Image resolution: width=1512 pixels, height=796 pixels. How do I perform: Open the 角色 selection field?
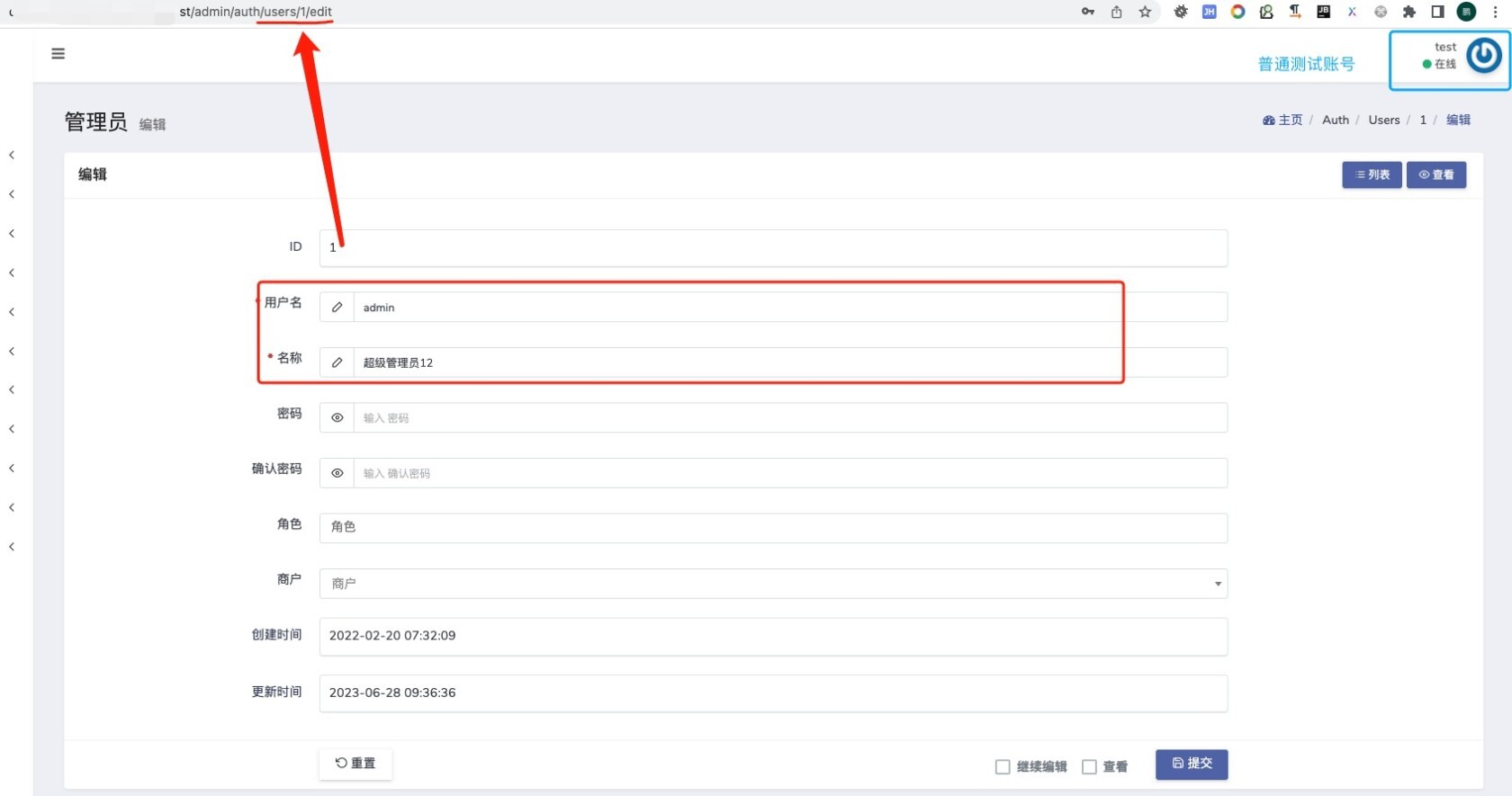[x=773, y=528]
